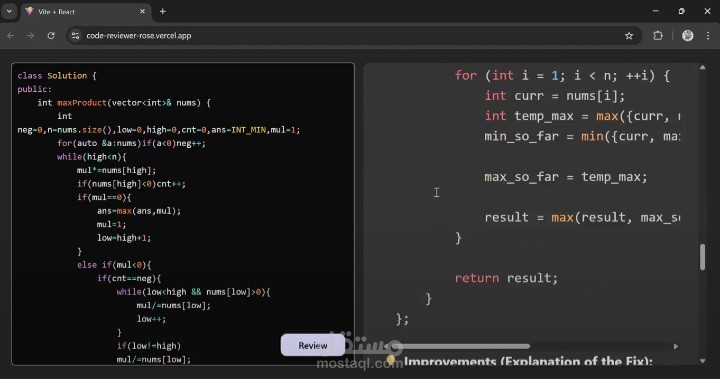Click the Review button
The width and height of the screenshot is (720, 379).
313,345
